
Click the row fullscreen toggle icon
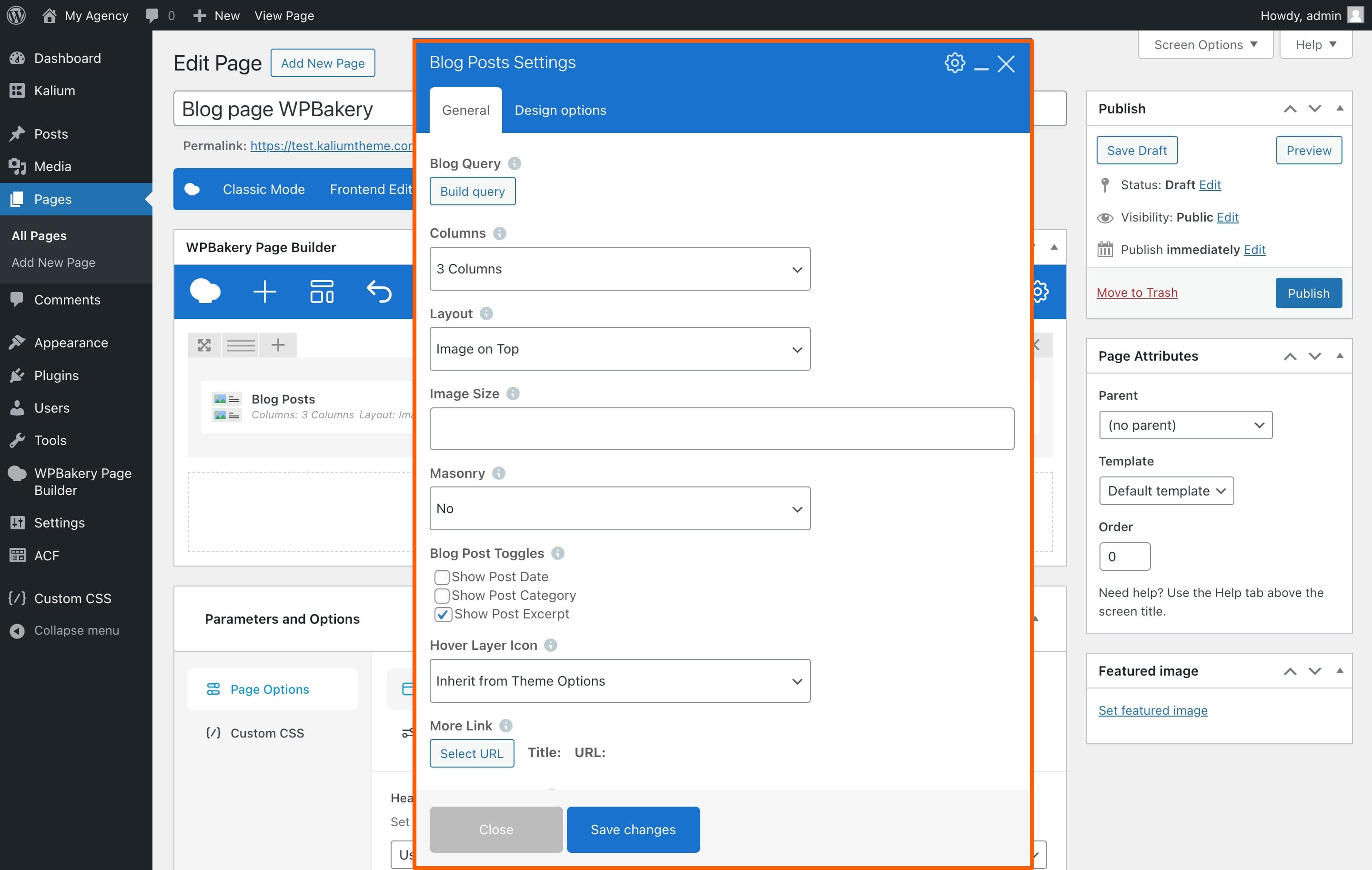pos(204,344)
